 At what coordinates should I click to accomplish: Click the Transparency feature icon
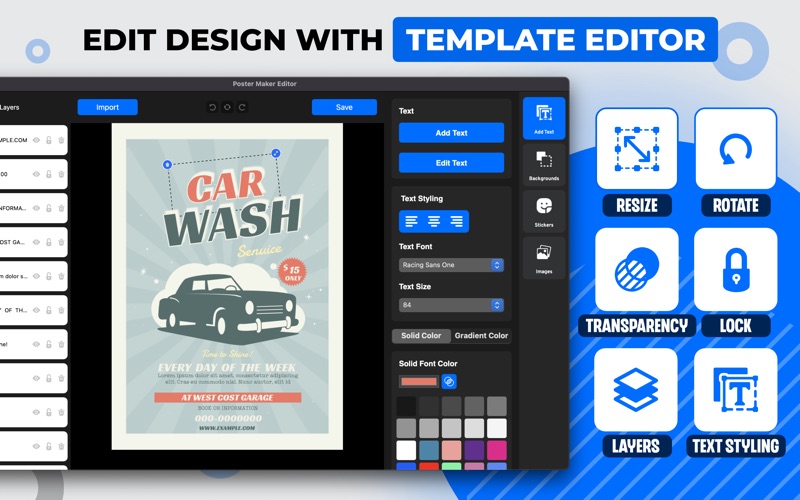coord(637,269)
